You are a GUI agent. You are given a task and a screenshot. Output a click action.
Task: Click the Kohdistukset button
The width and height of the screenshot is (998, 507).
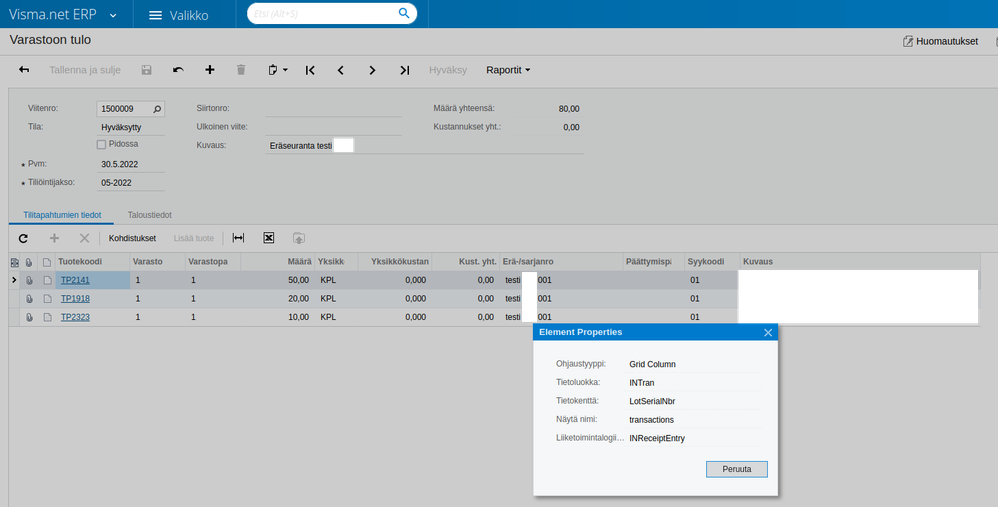[132, 238]
